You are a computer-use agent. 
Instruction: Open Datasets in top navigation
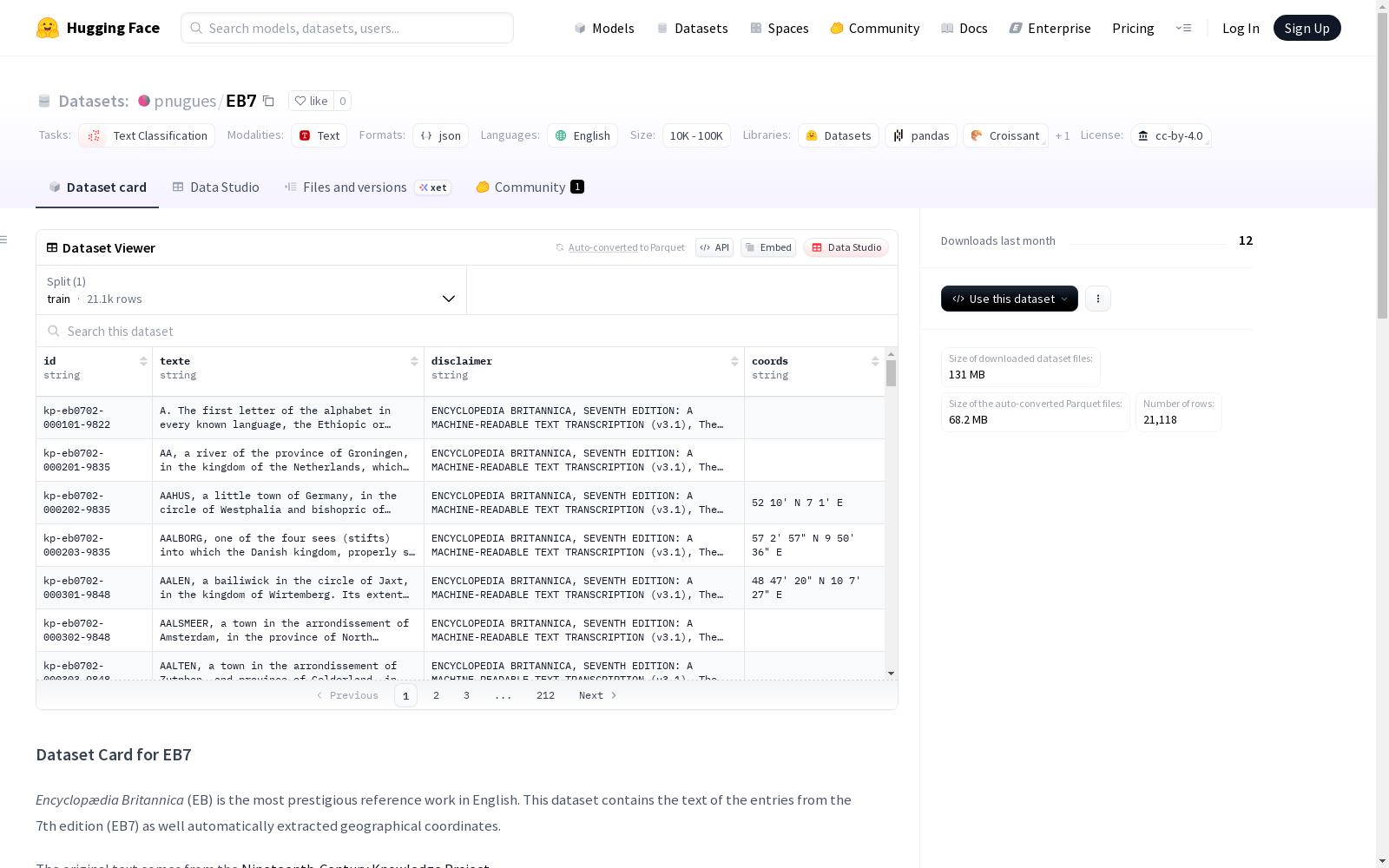tap(692, 28)
